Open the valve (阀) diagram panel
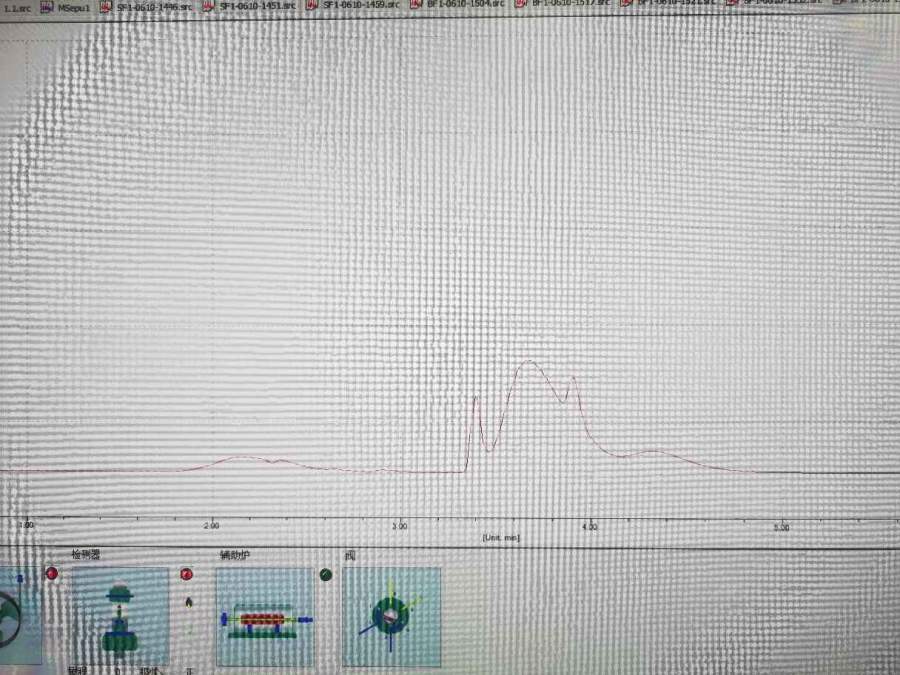 (x=392, y=618)
